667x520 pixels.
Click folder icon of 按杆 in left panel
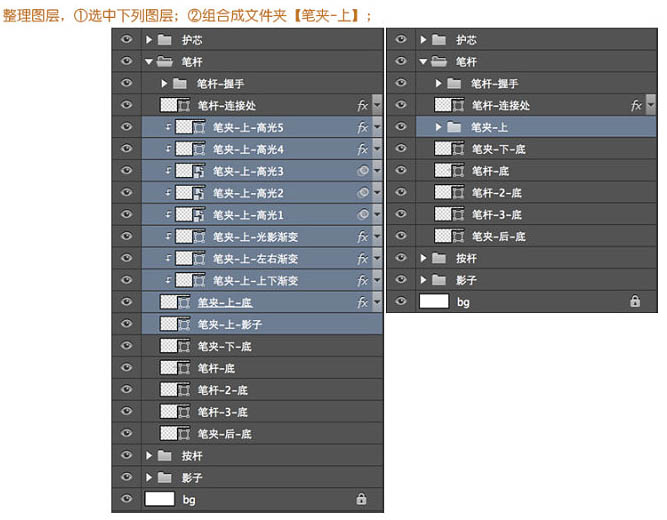[x=164, y=456]
